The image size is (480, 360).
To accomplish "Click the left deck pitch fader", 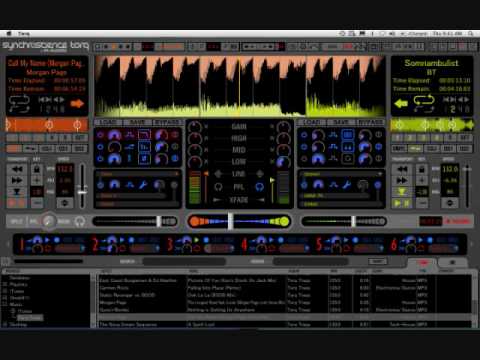I will (82, 192).
